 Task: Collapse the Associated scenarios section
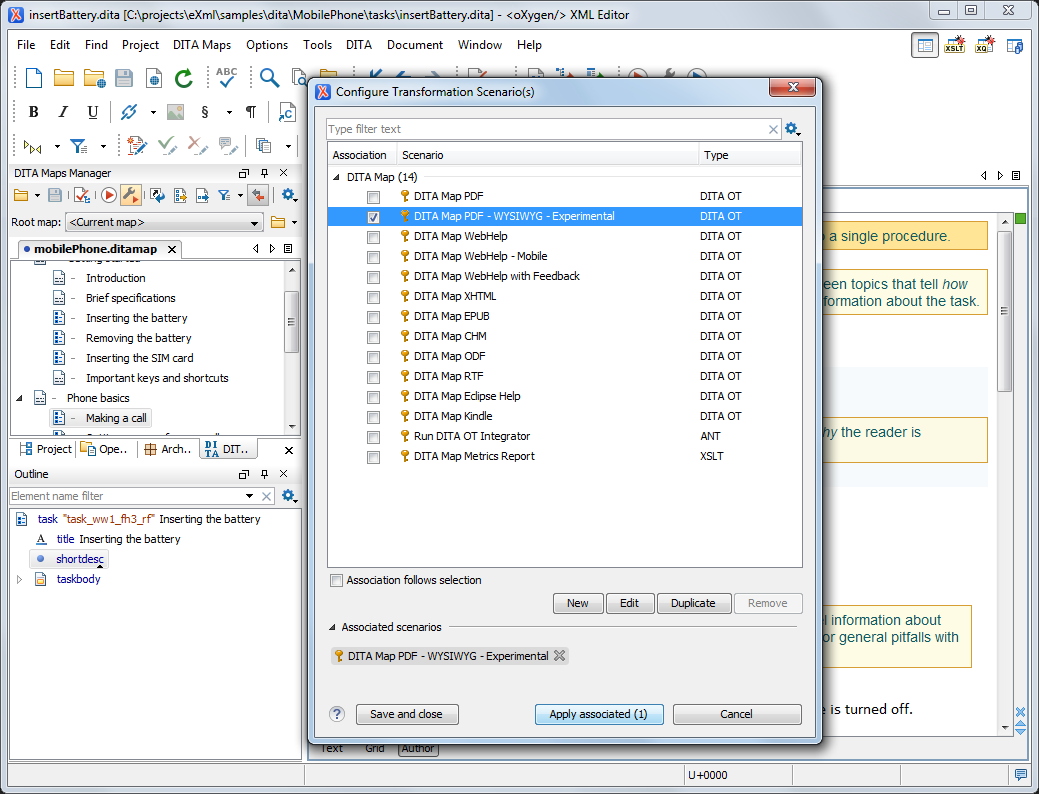coord(332,627)
